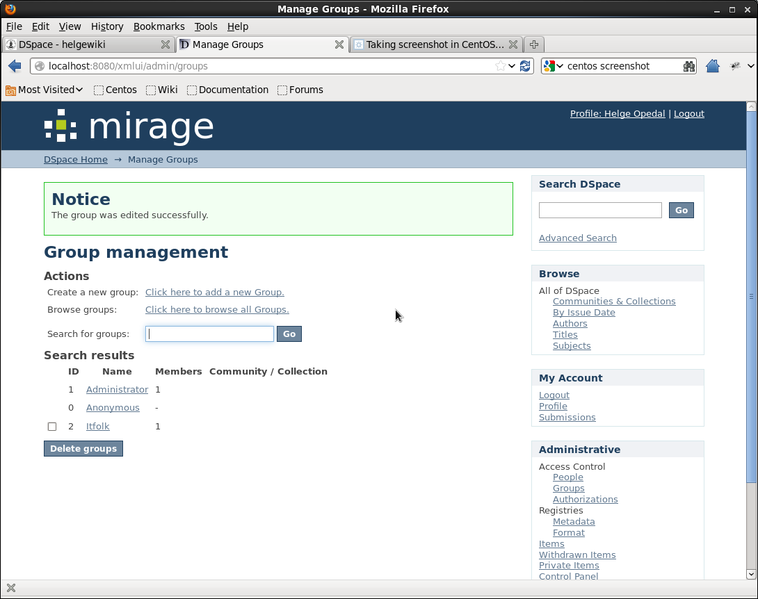Open the Bookmarks menu
Viewport: 758px width, 599px height.
coord(158,27)
